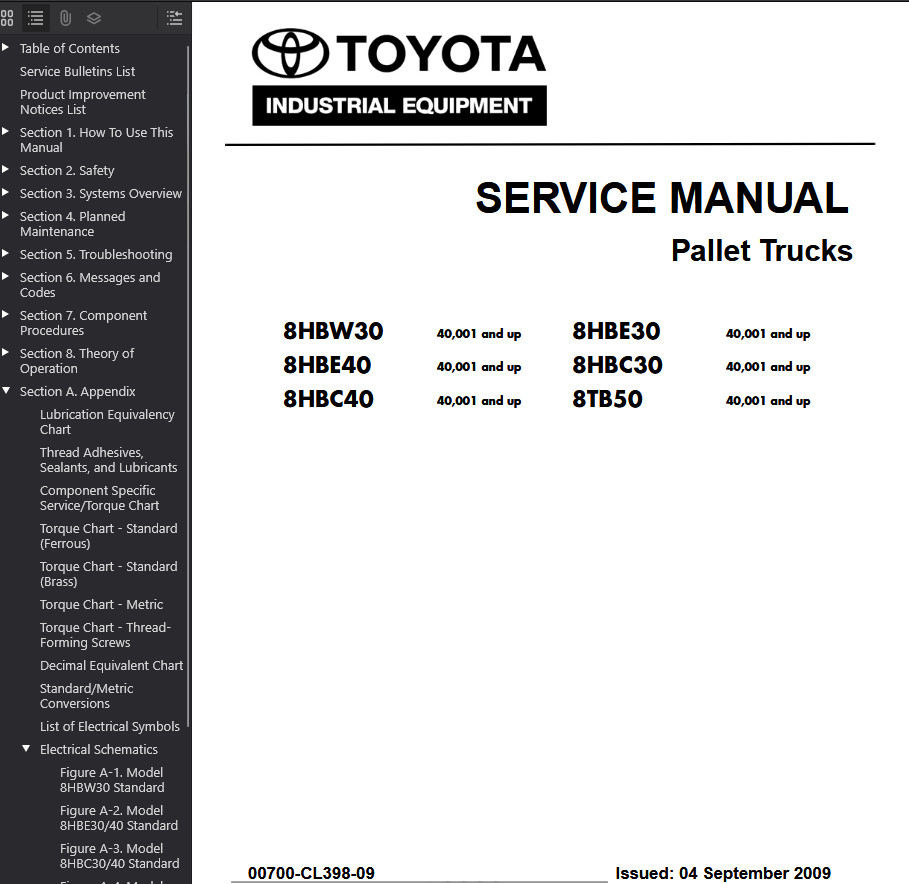This screenshot has width=909, height=884.
Task: Open the page thumbnails view icon
Action: [7, 19]
